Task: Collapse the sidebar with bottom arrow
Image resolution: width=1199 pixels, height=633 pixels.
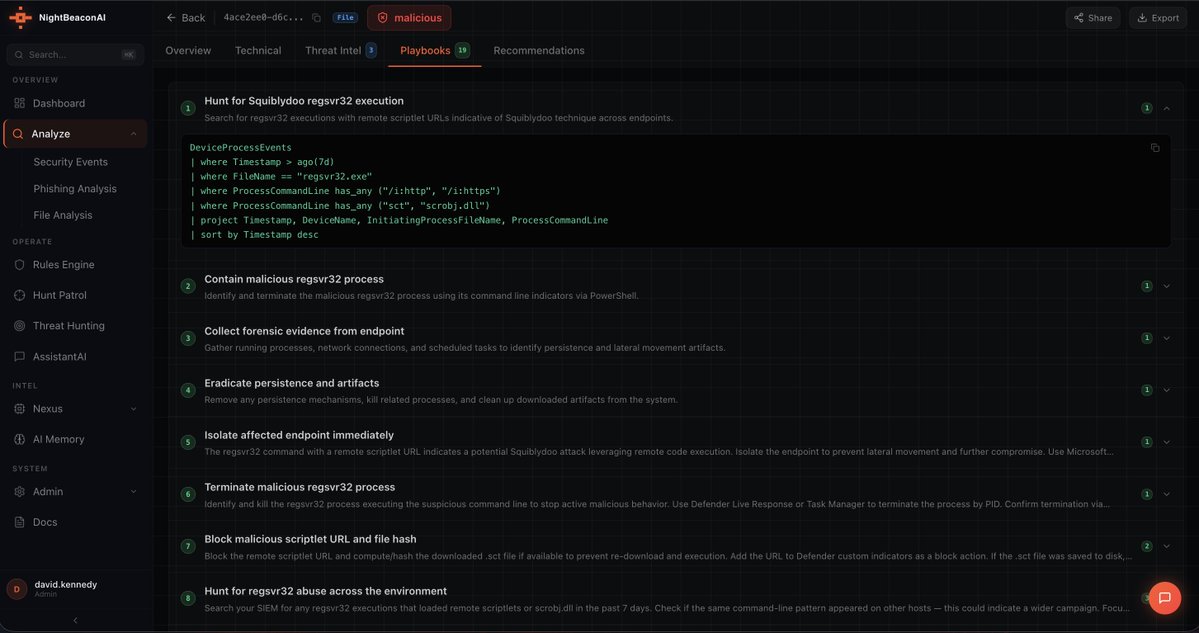Action: pos(75,620)
